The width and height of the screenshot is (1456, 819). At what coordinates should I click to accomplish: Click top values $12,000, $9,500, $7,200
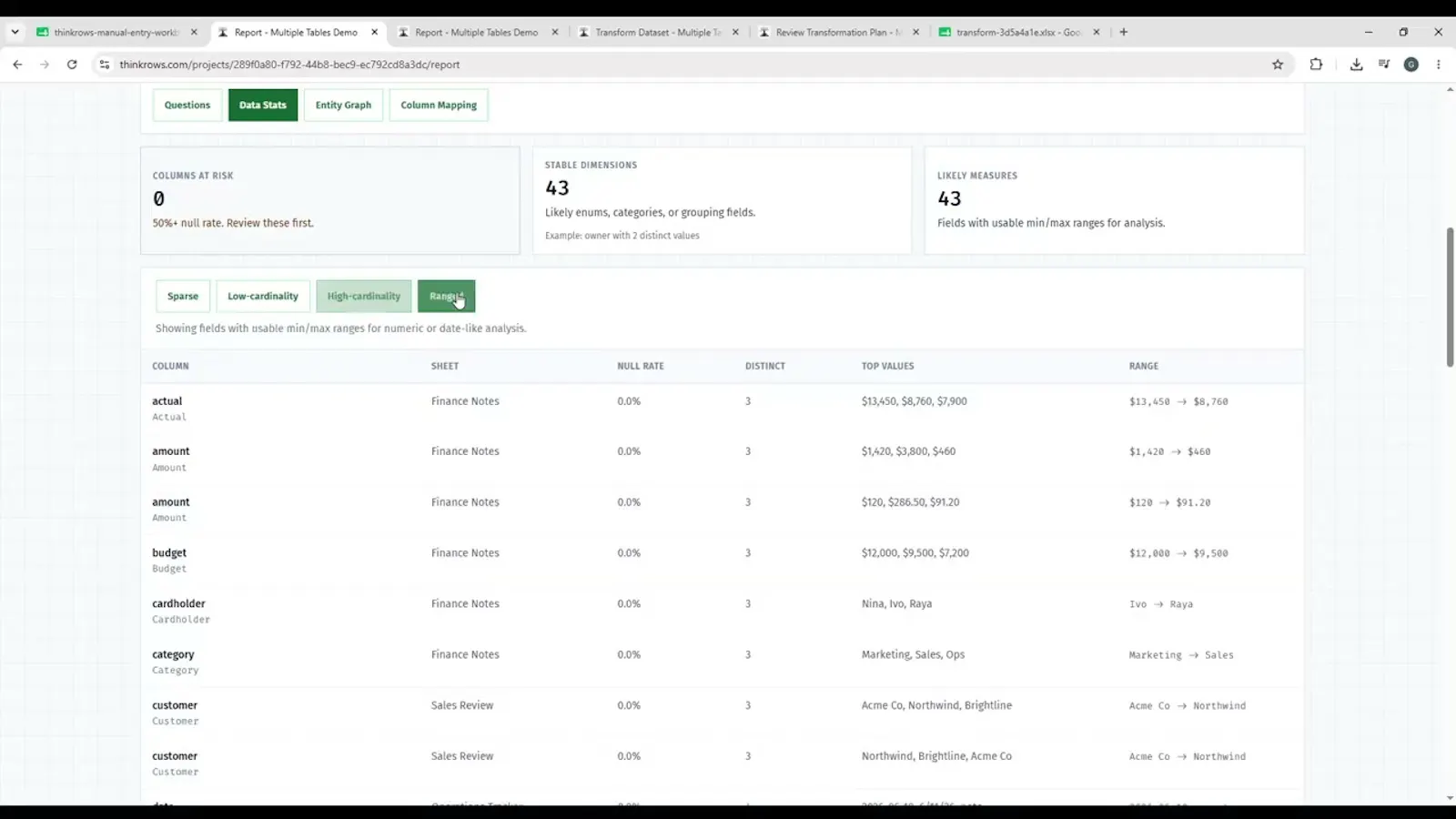915,553
